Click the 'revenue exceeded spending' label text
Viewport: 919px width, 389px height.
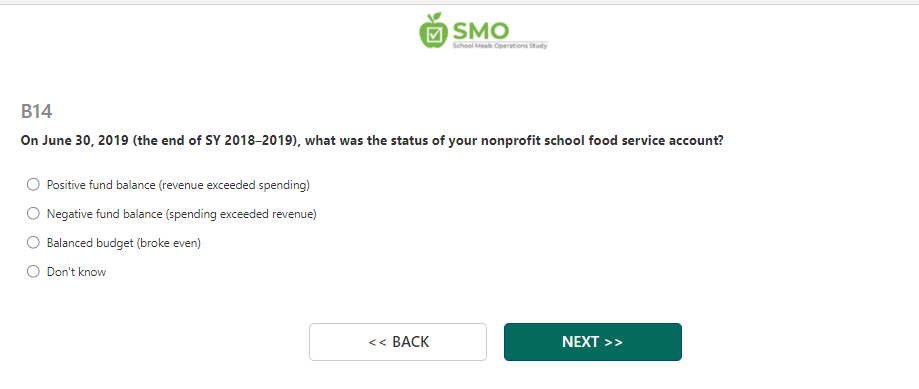point(234,185)
